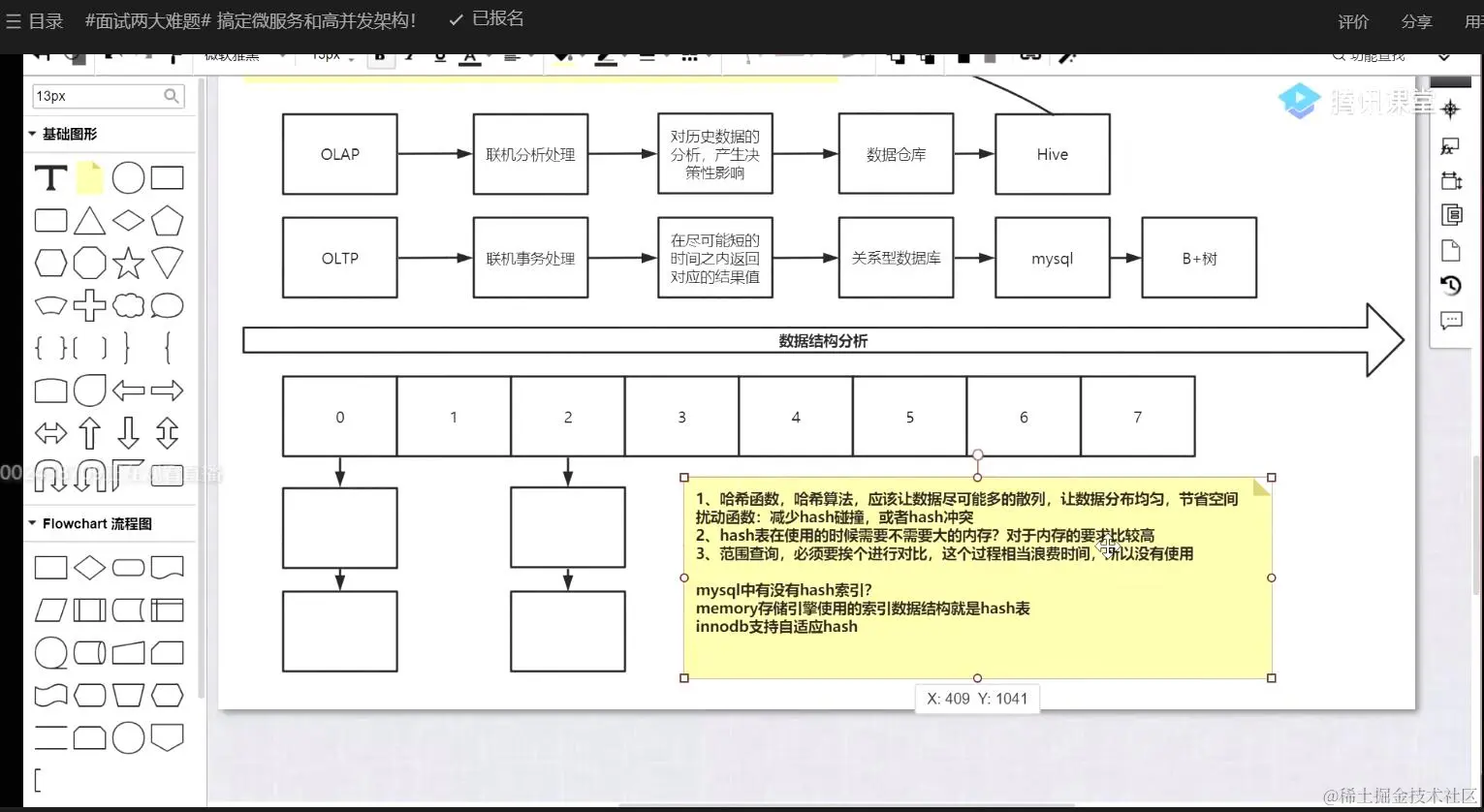Viewport: 1484px width, 812px height.
Task: Open the navigation compass panel
Action: point(1450,109)
